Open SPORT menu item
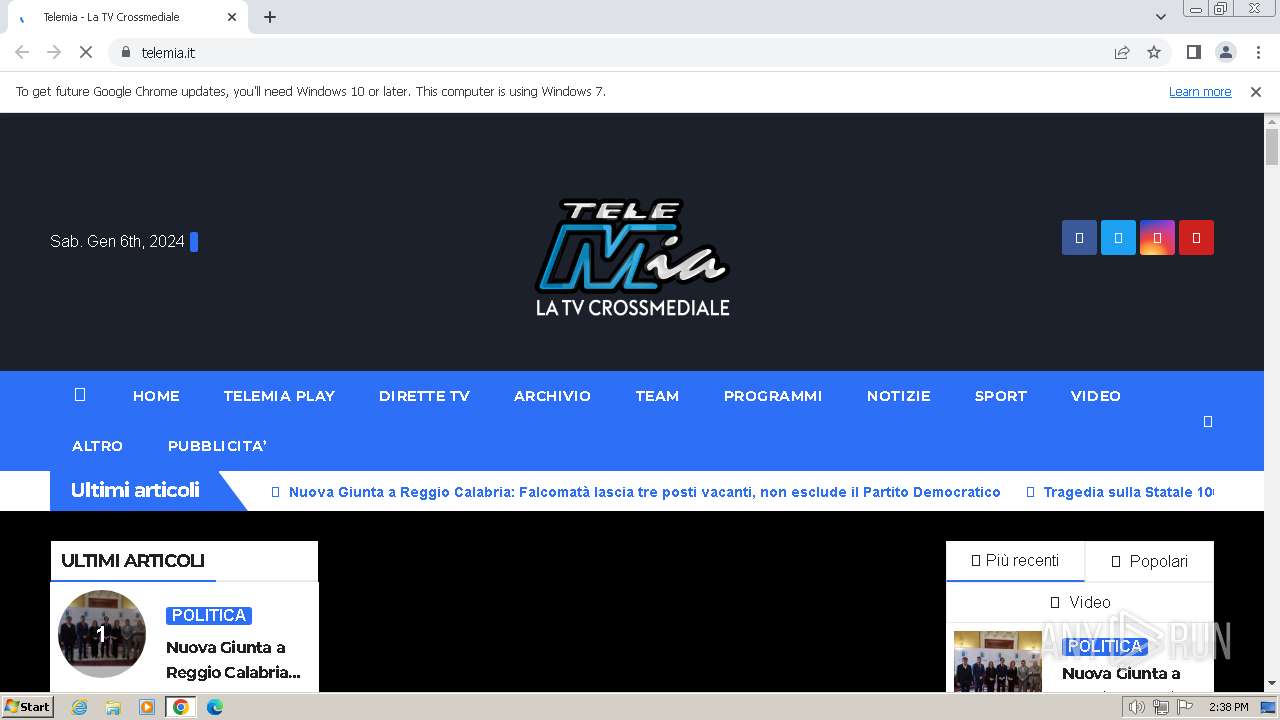This screenshot has width=1280, height=720. (x=1001, y=396)
